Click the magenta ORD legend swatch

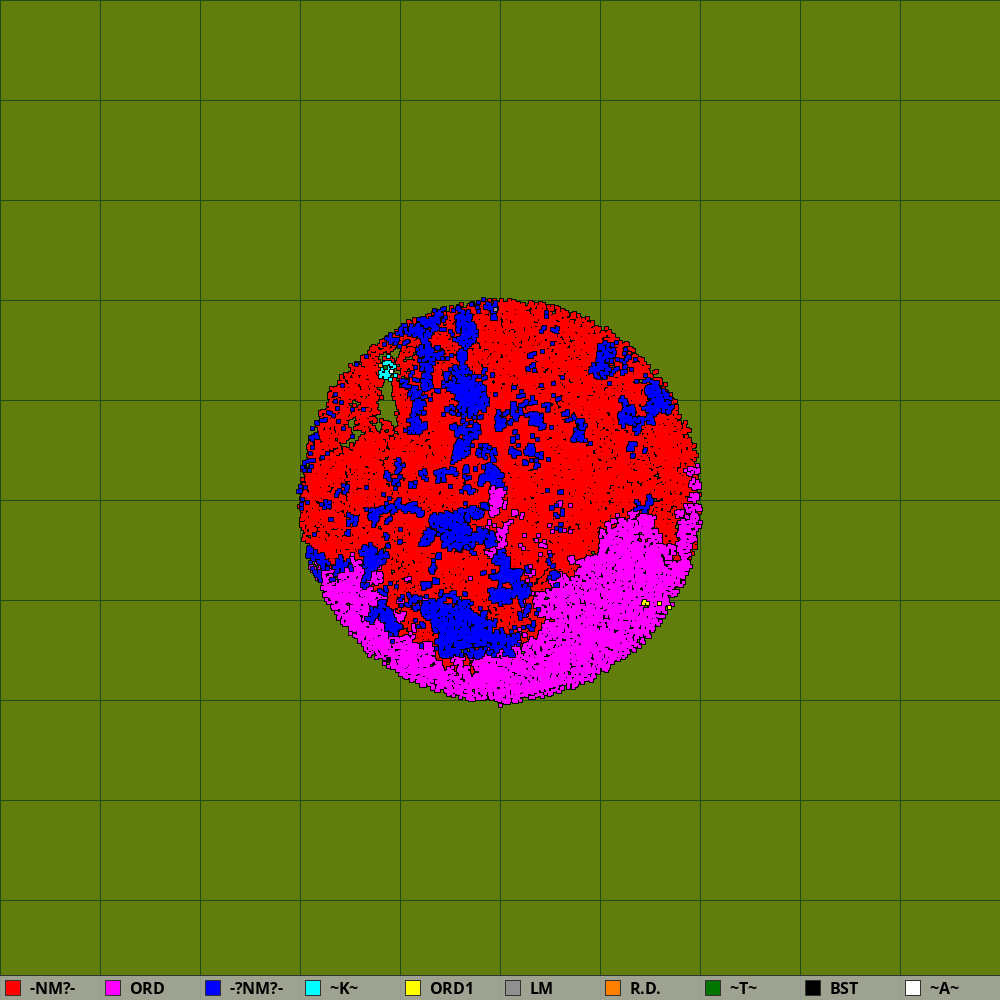point(113,988)
